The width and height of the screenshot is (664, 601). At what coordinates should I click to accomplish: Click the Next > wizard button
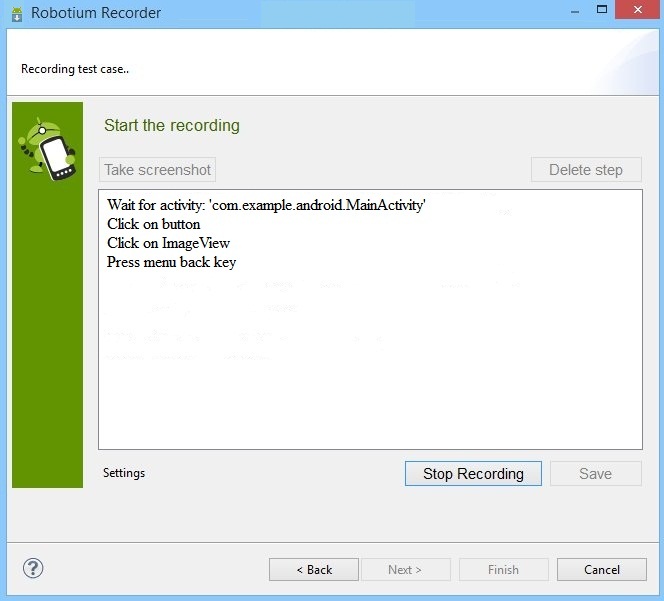pos(405,570)
